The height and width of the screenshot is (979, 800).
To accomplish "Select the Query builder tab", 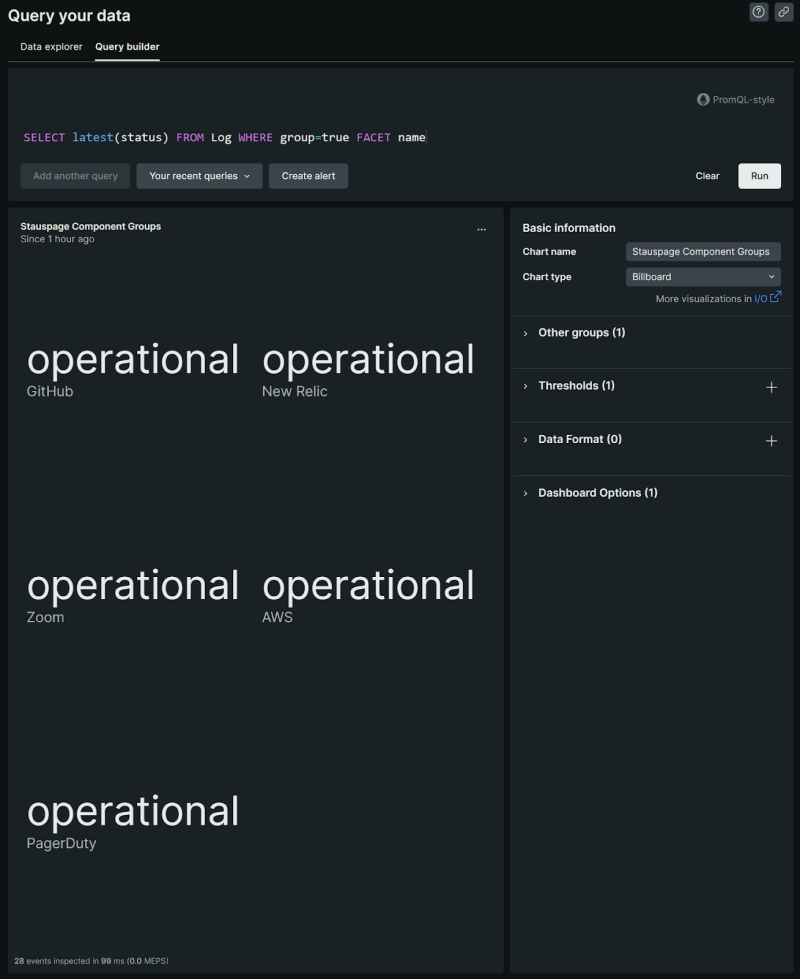I will (127, 46).
